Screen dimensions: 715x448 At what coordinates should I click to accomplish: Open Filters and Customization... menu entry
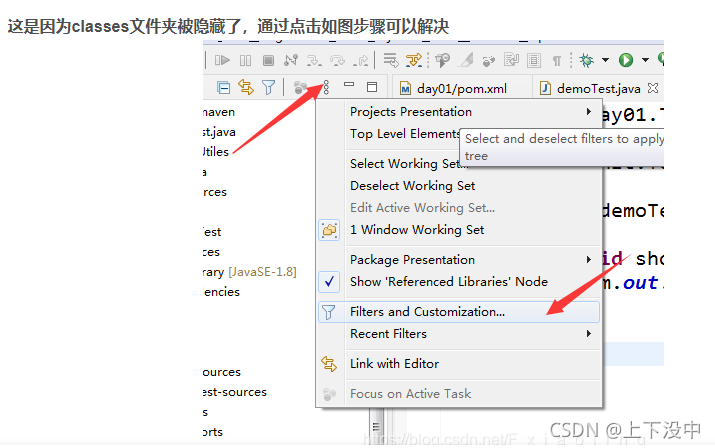click(x=459, y=312)
